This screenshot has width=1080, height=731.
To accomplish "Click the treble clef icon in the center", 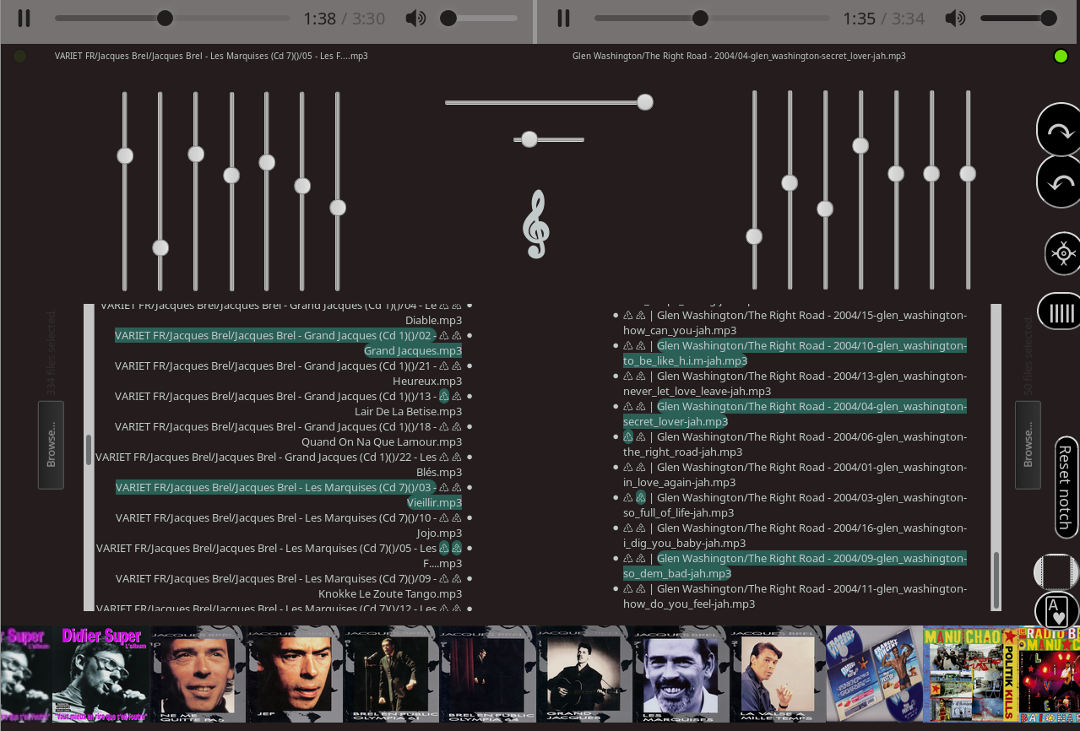I will (536, 225).
